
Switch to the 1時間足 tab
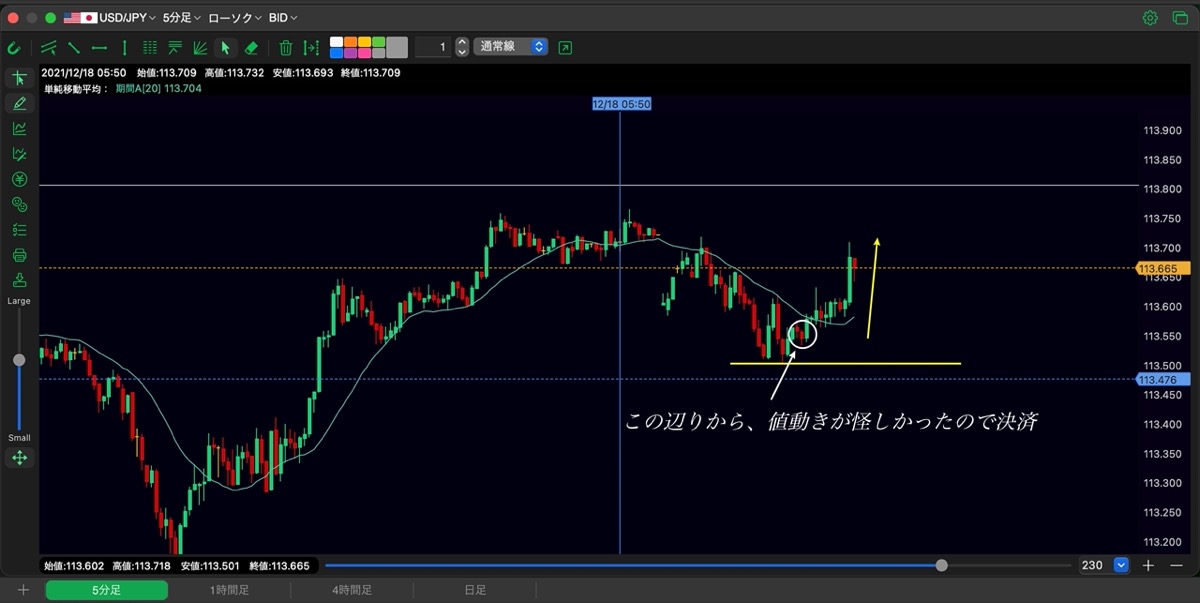(x=229, y=591)
